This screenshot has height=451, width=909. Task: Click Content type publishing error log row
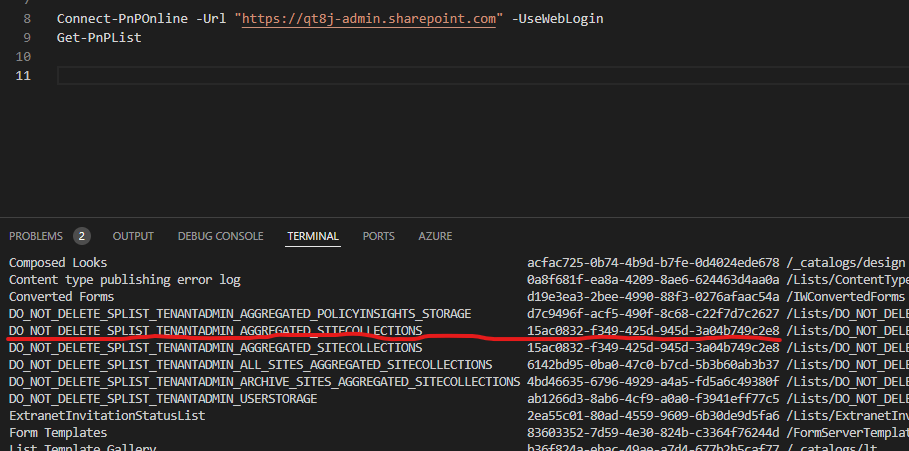point(124,280)
